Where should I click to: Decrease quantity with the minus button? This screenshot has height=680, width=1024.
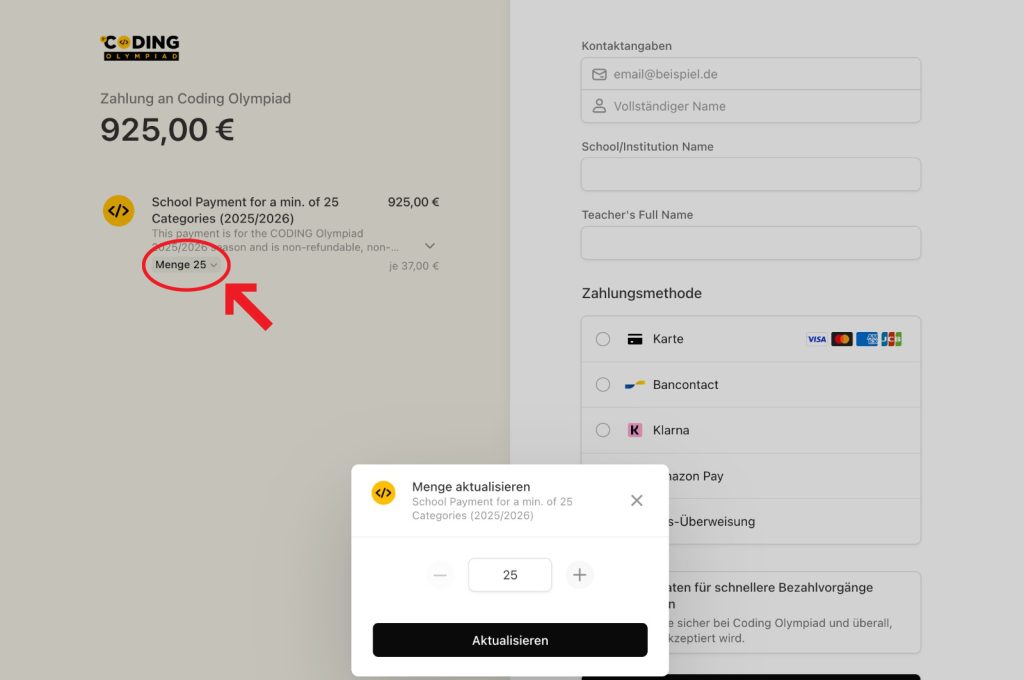pos(439,575)
